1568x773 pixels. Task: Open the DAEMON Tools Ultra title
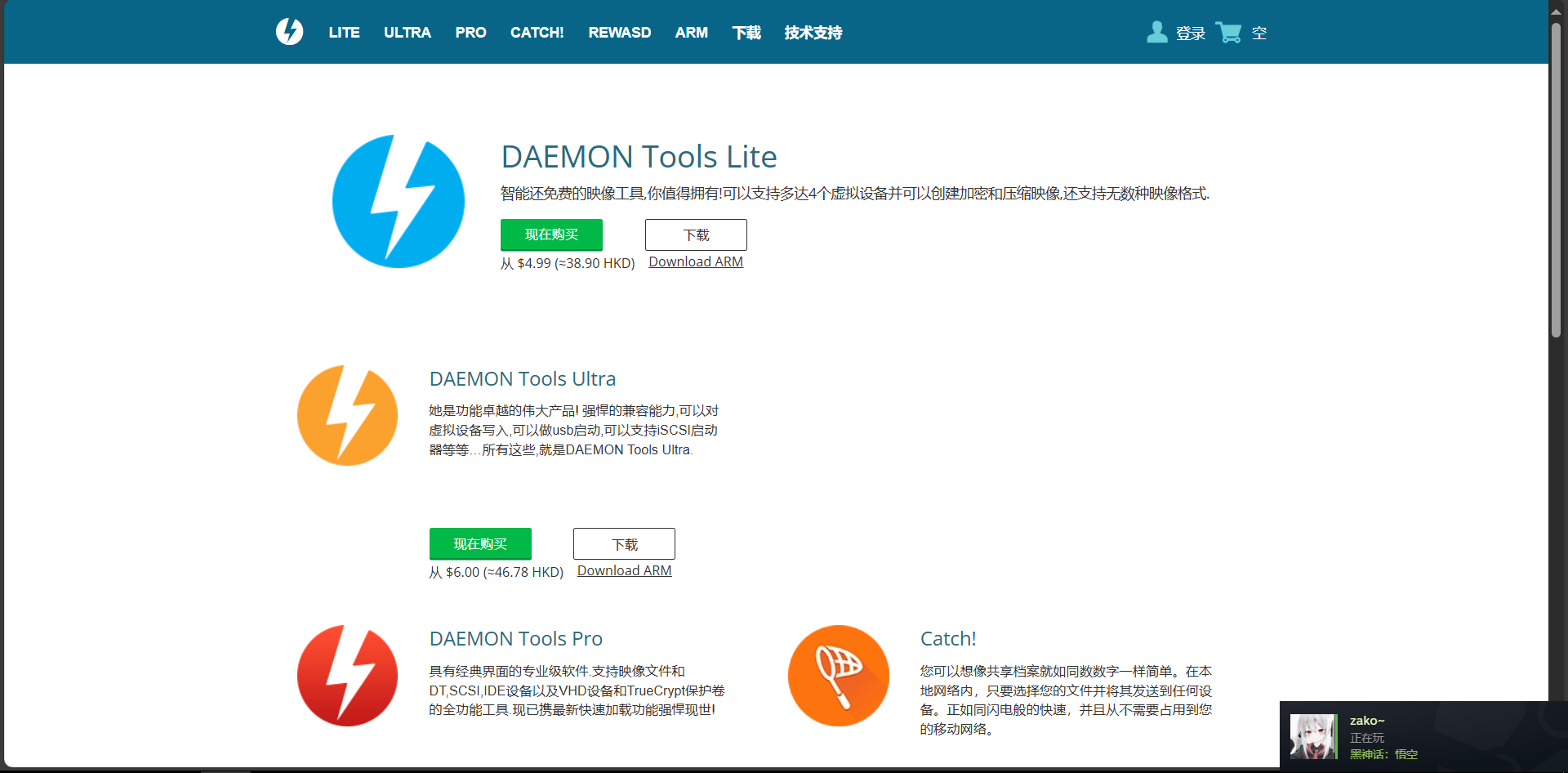coord(523,379)
